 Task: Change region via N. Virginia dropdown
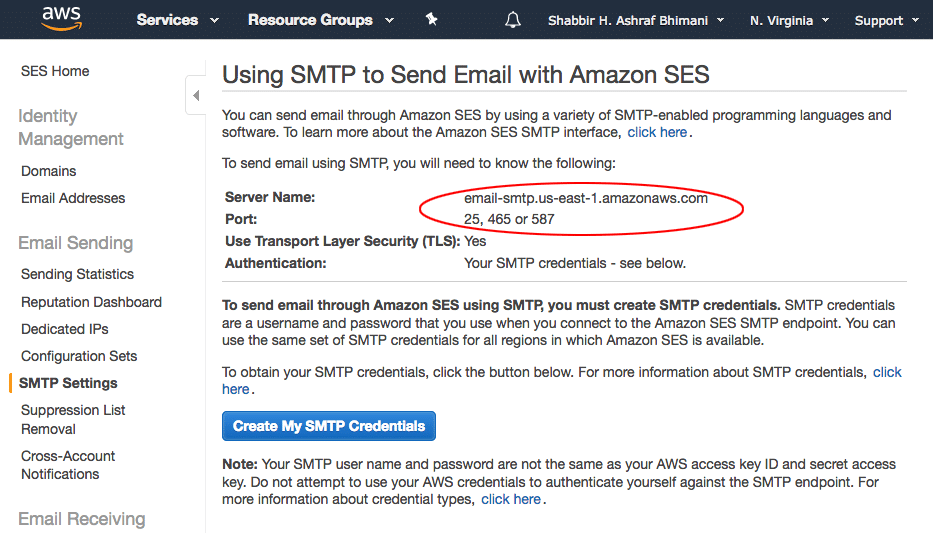click(789, 20)
